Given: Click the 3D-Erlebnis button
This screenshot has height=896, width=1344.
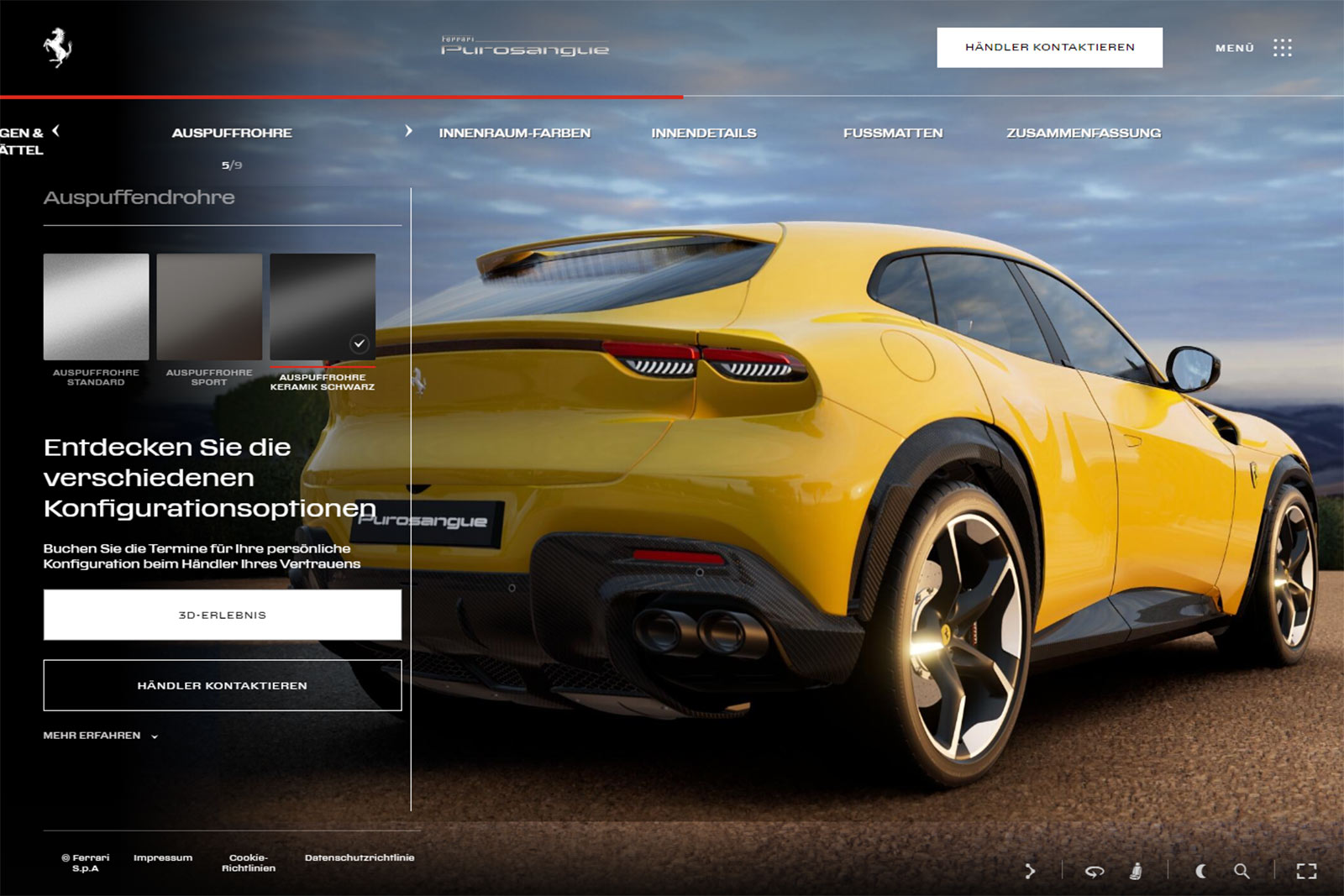Looking at the screenshot, I should tap(223, 615).
